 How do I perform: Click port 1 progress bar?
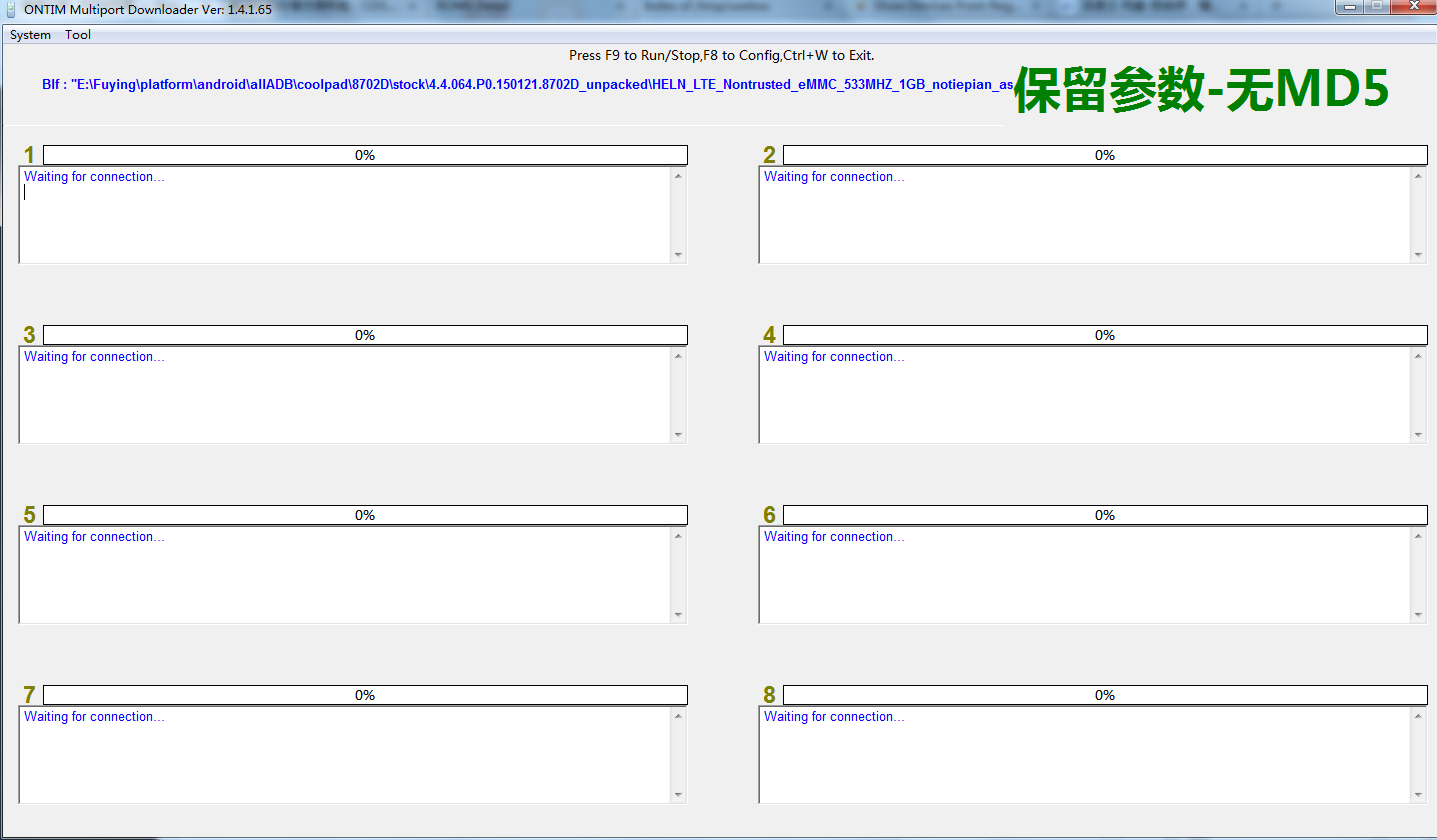(x=365, y=155)
